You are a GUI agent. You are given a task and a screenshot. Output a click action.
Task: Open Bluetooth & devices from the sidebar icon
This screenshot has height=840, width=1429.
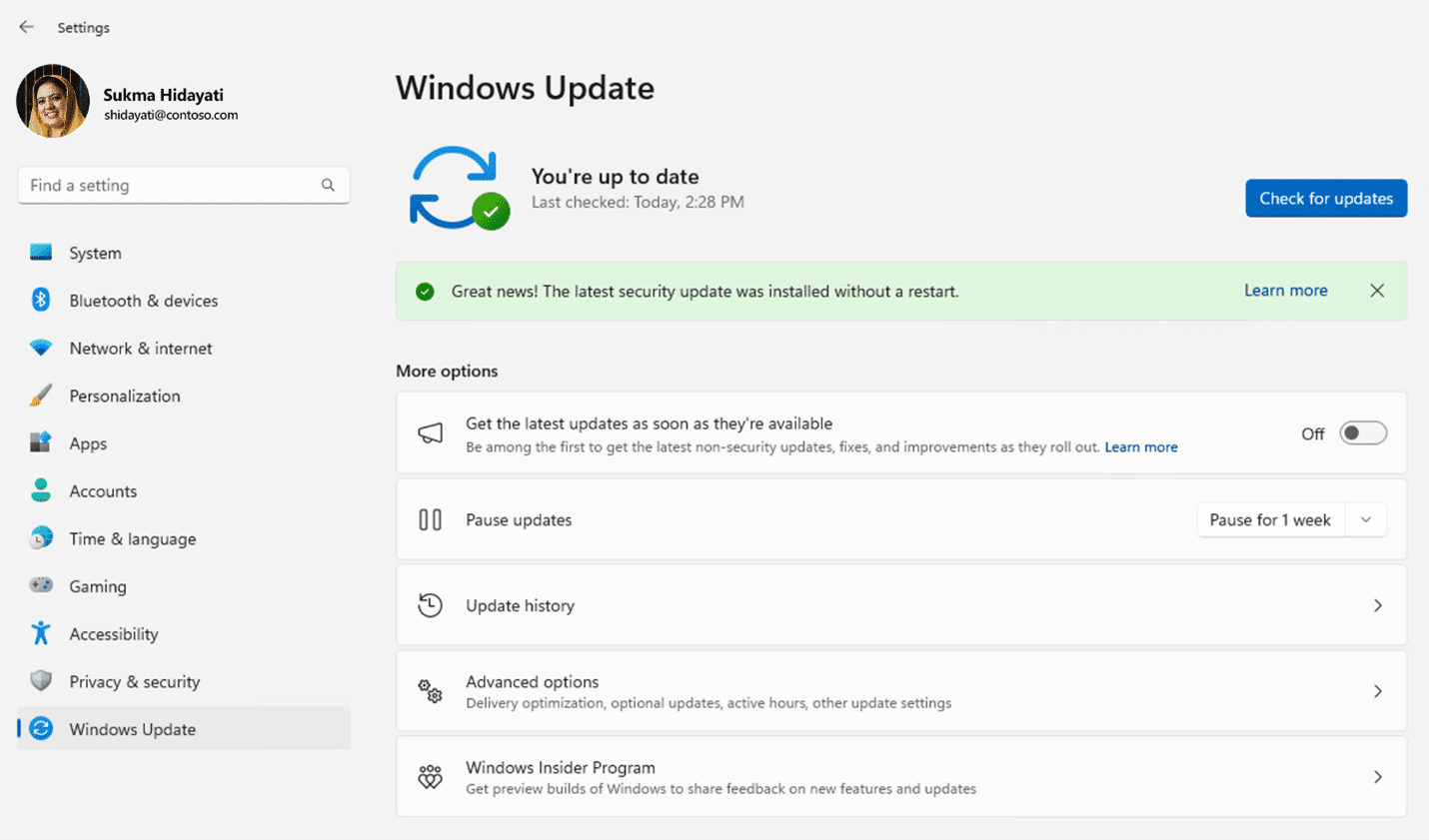click(41, 300)
